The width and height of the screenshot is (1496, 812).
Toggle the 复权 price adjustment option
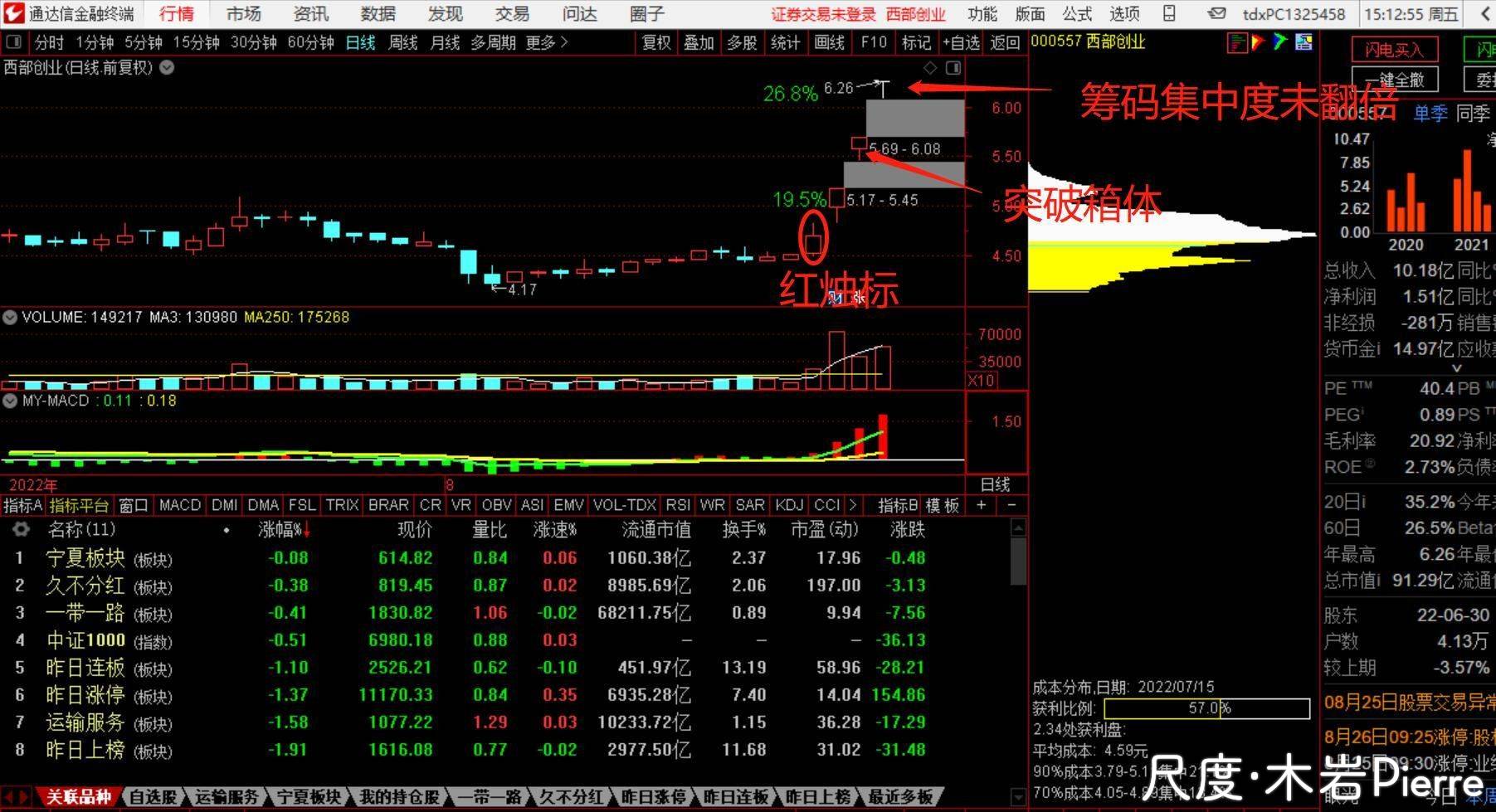pos(656,42)
